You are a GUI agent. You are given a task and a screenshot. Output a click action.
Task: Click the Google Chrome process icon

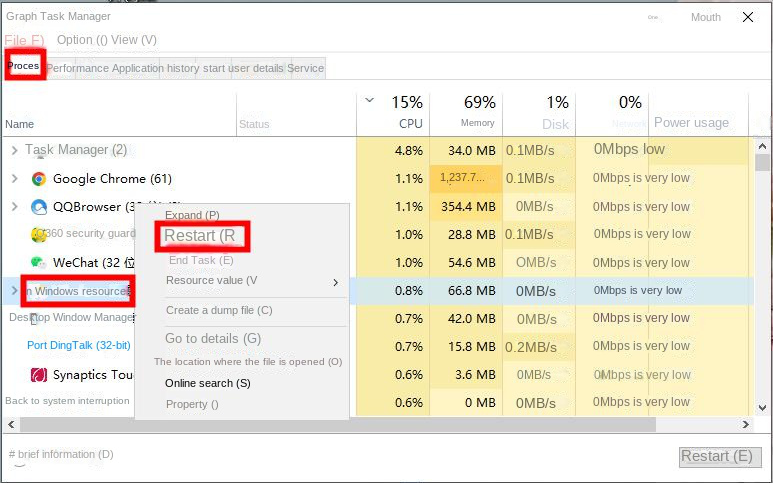[x=39, y=179]
